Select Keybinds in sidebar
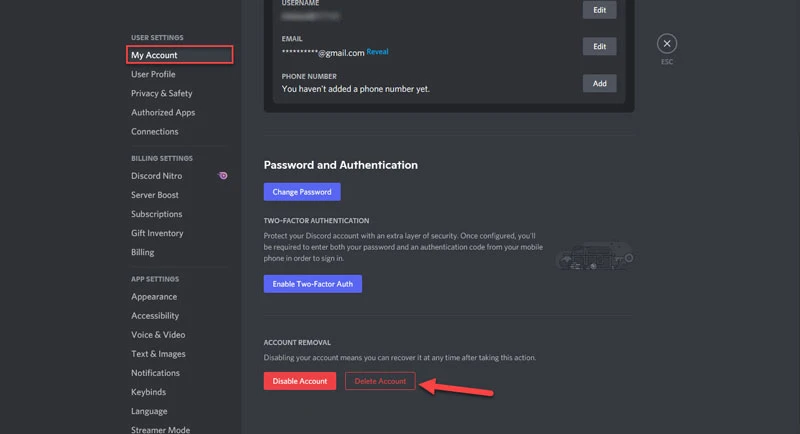800x434 pixels. [148, 392]
